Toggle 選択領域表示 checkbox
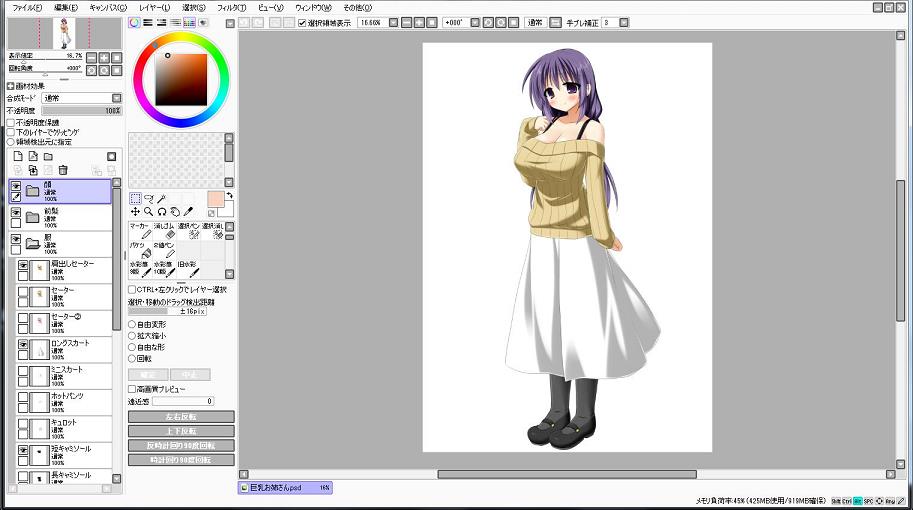Image resolution: width=913 pixels, height=510 pixels. pos(303,22)
